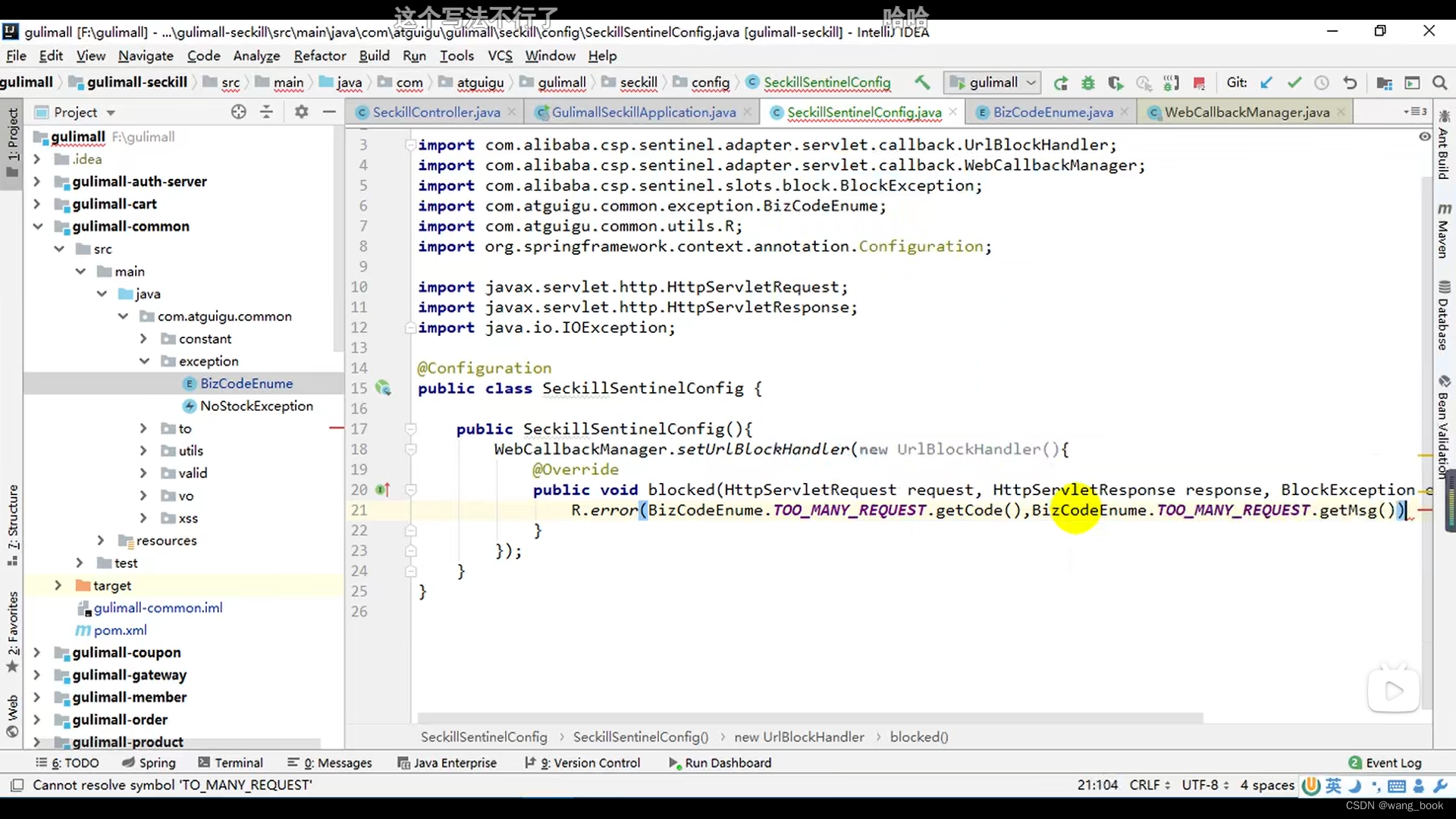Screen dimensions: 1456x819
Task: Click the Git commit icon in toolbar
Action: click(x=1293, y=82)
